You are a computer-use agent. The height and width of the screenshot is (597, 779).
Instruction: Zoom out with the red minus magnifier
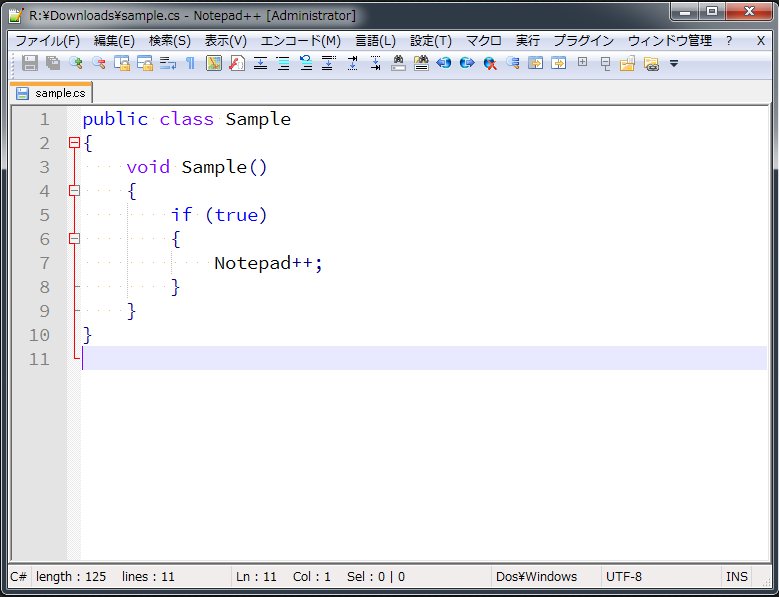coord(98,63)
